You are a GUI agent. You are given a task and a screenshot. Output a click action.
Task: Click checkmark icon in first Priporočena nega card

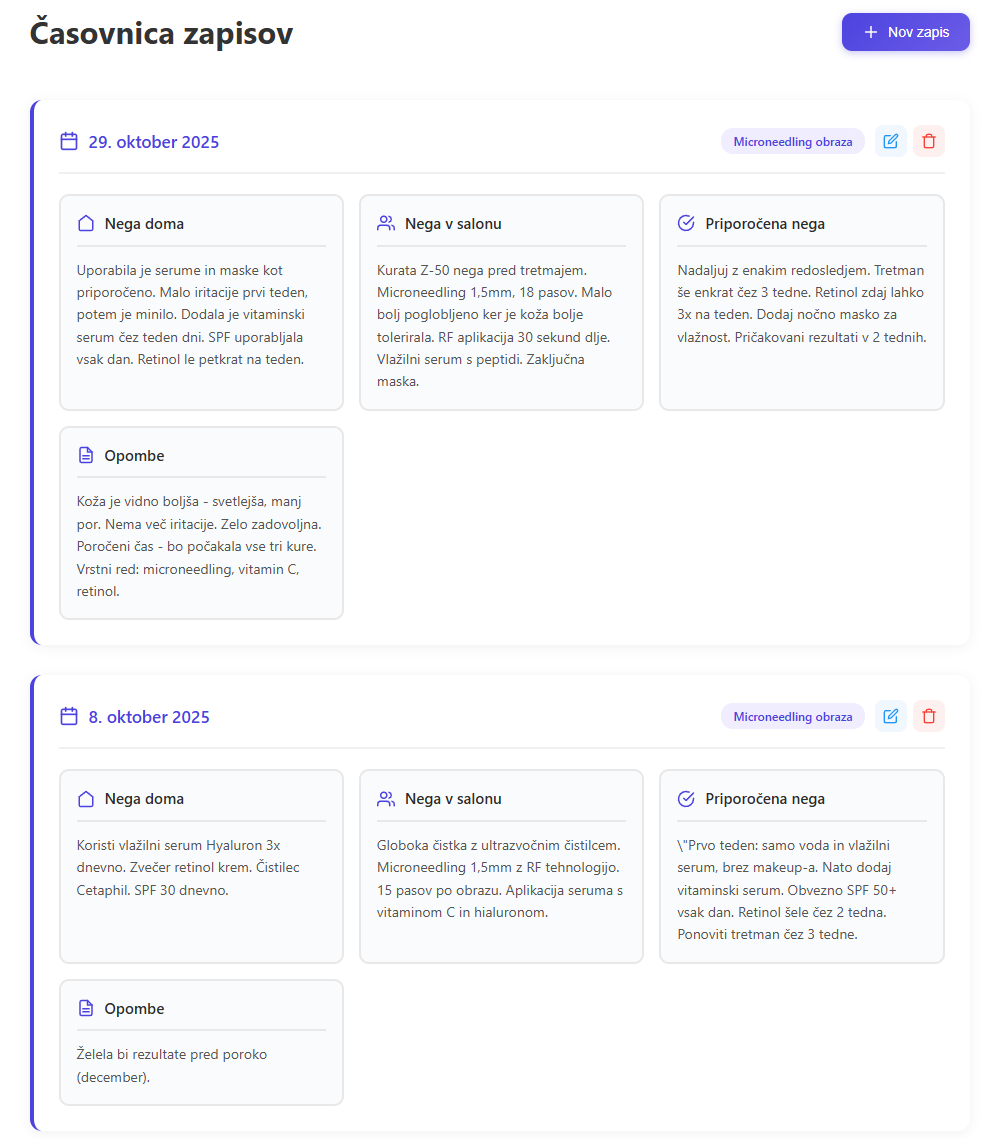click(686, 223)
